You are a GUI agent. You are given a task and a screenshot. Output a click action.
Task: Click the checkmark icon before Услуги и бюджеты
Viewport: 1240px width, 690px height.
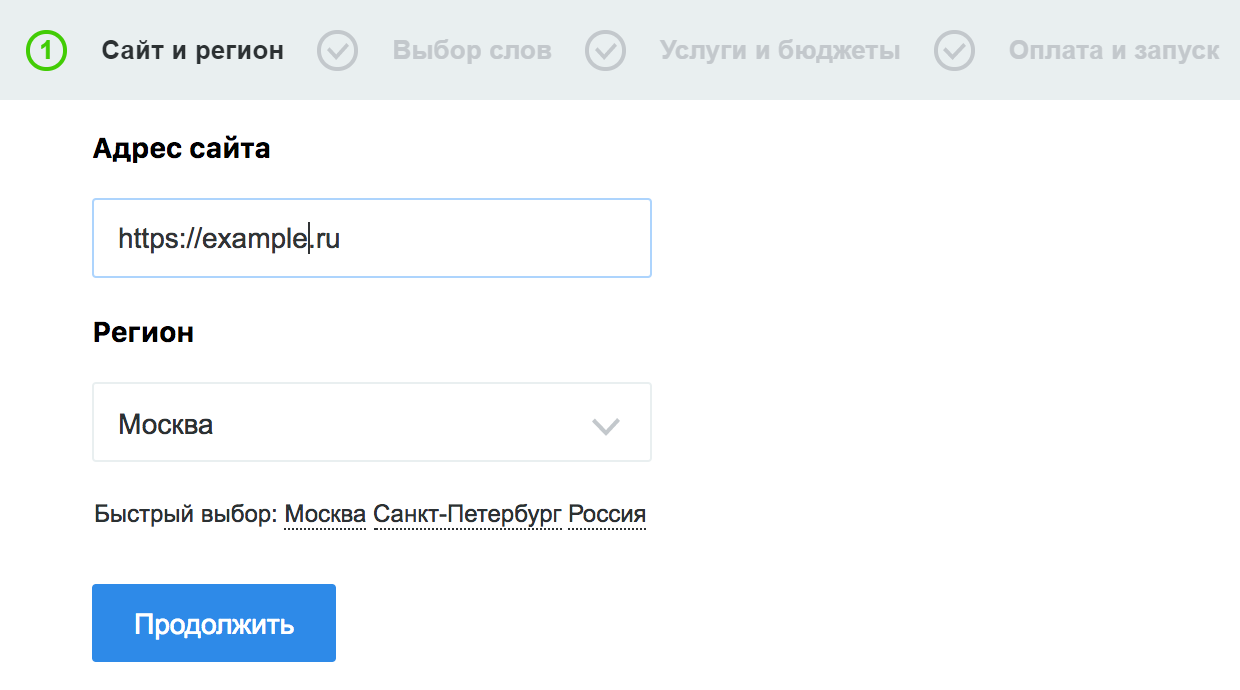[605, 51]
